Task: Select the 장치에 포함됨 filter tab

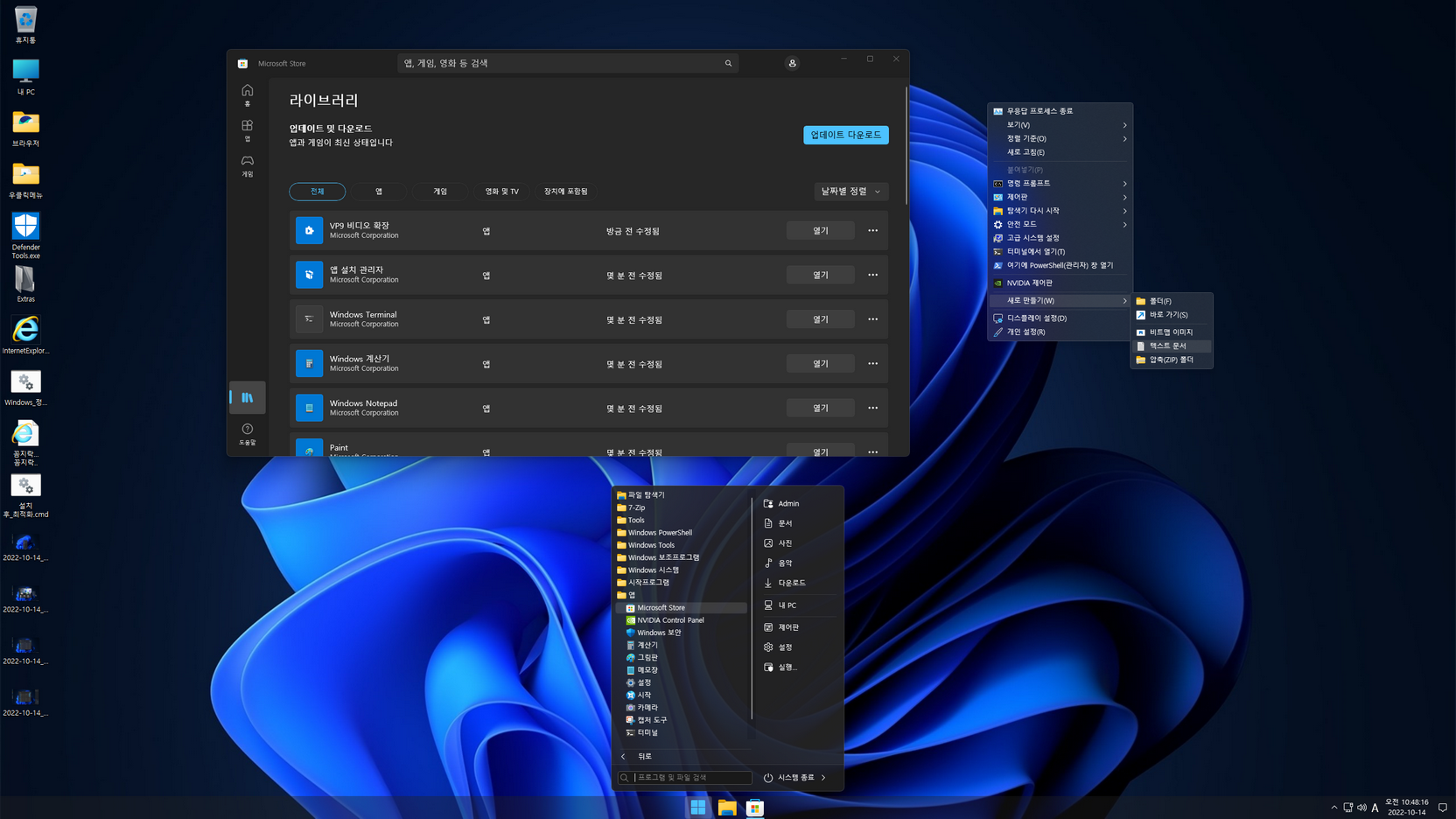Action: (566, 192)
